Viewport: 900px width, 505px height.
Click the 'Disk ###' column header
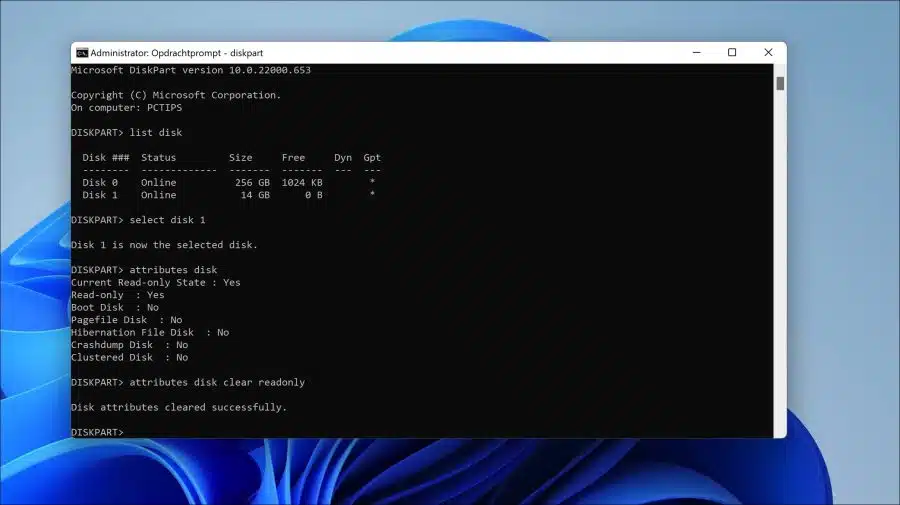pyautogui.click(x=106, y=157)
